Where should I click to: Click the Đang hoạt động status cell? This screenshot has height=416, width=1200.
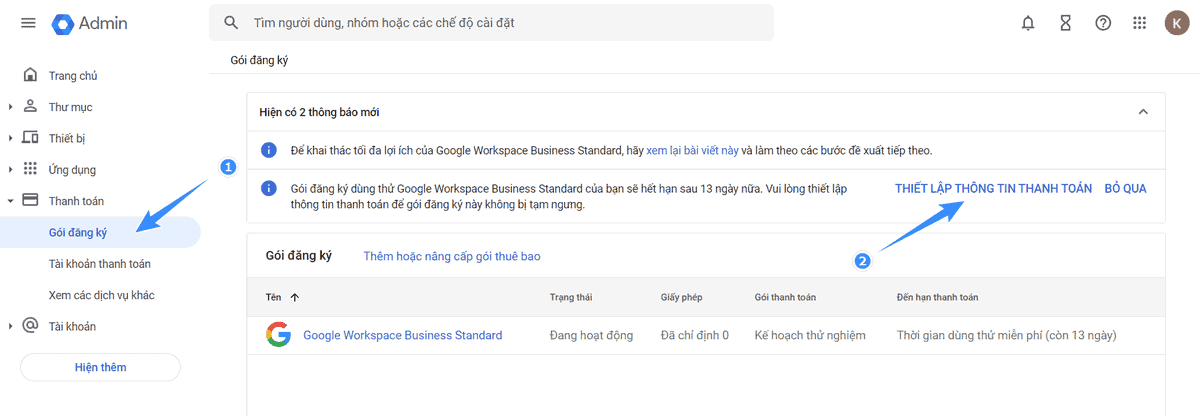pyautogui.click(x=591, y=335)
